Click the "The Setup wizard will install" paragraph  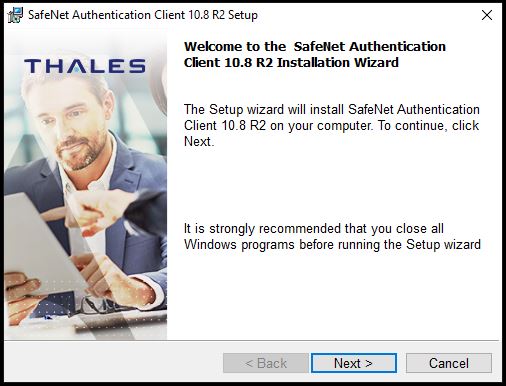click(x=332, y=125)
